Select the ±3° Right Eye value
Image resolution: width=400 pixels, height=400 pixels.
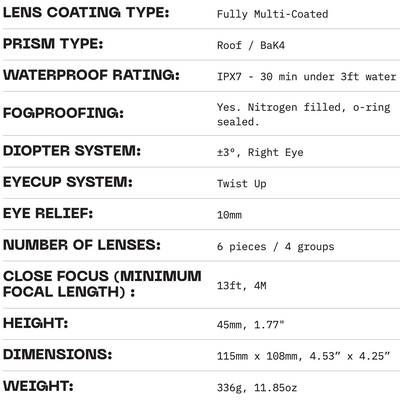pyautogui.click(x=260, y=152)
